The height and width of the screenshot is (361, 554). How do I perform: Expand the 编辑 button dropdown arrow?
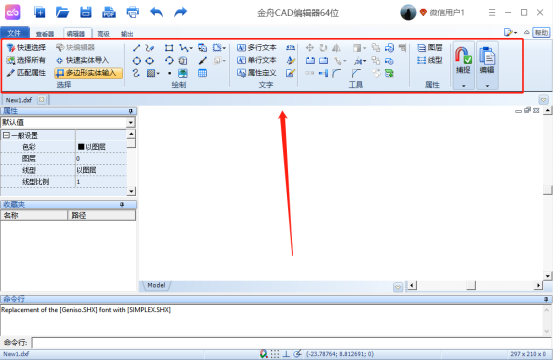coord(487,85)
